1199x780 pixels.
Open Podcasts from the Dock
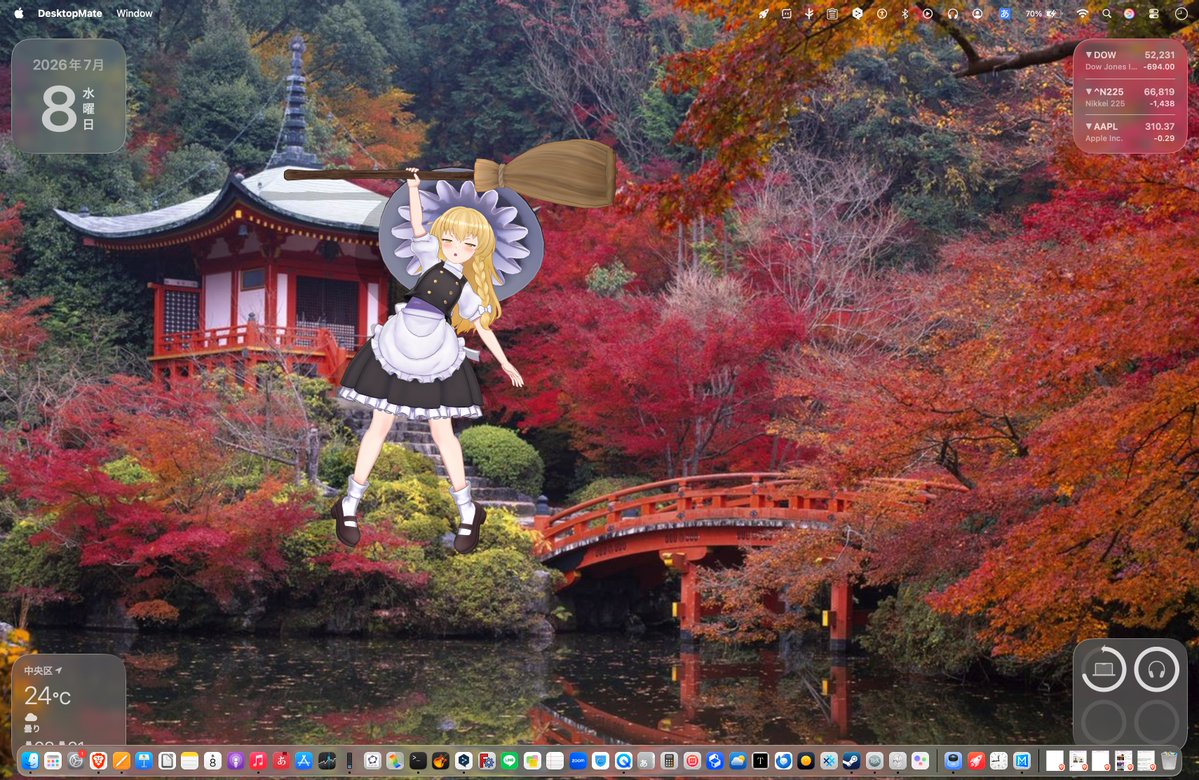(236, 761)
